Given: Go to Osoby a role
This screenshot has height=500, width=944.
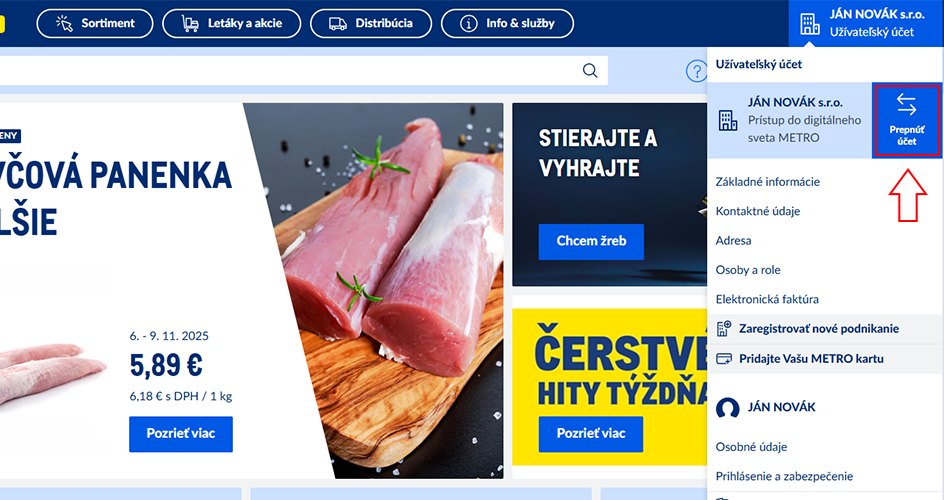Looking at the screenshot, I should click(748, 270).
